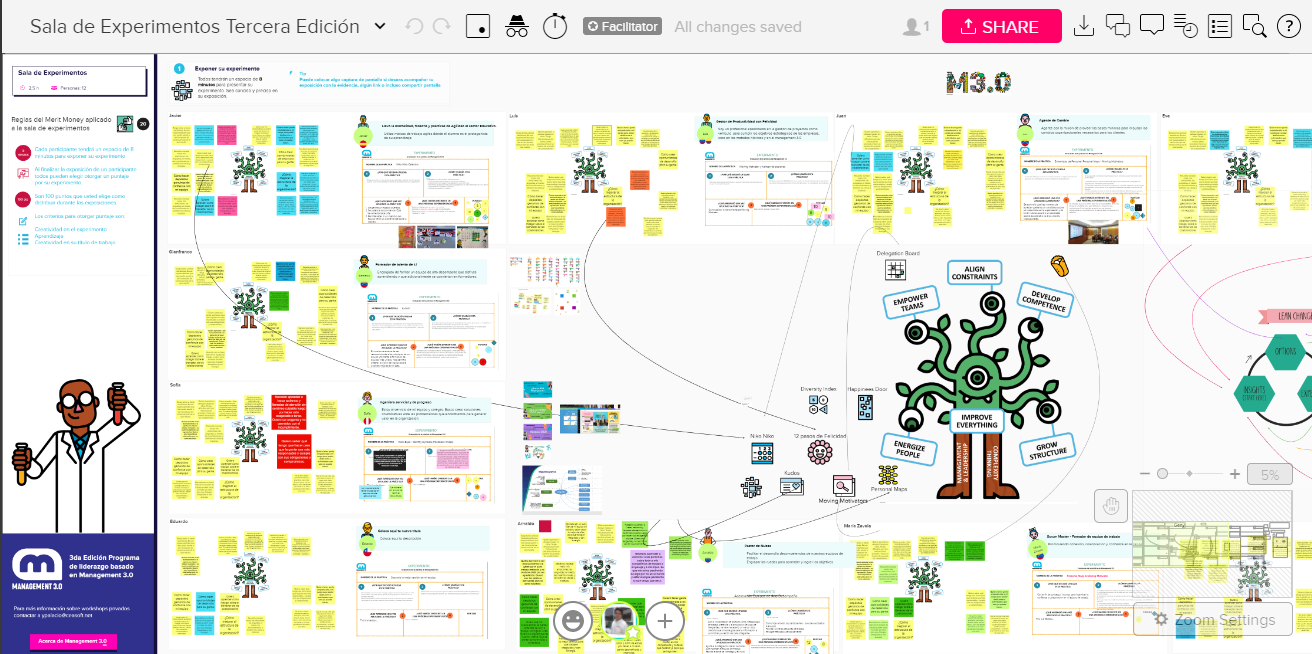Click the zoom slider handle
The image size is (1312, 654).
1162,474
